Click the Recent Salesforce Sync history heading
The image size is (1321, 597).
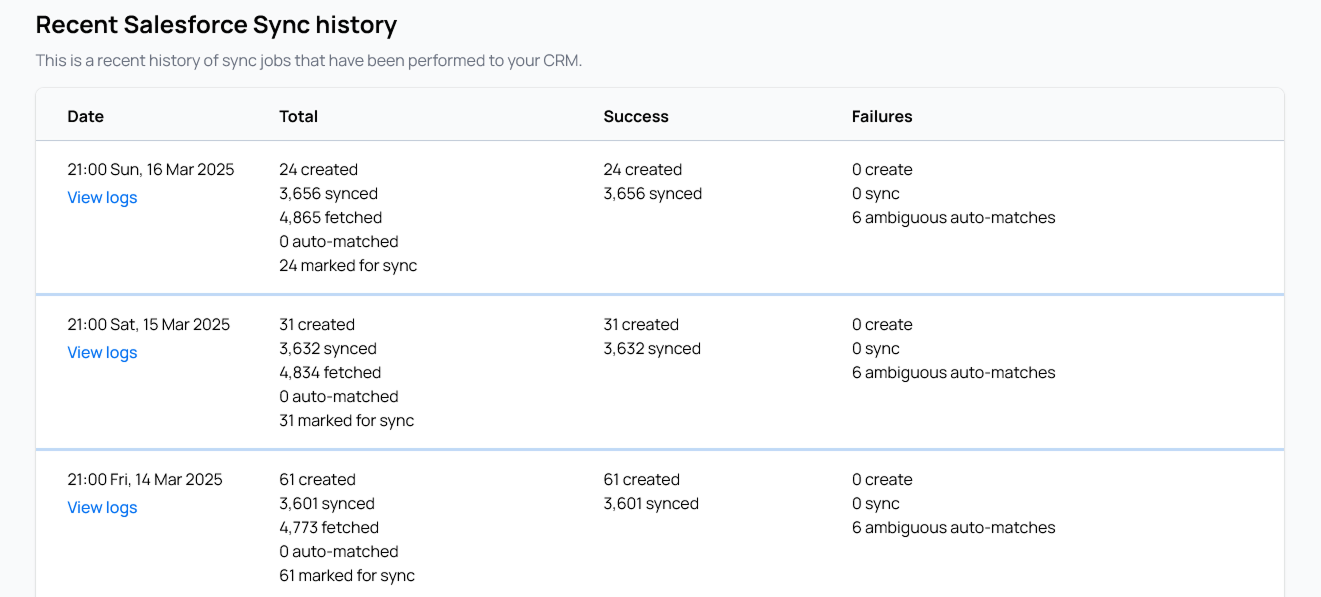tap(216, 25)
